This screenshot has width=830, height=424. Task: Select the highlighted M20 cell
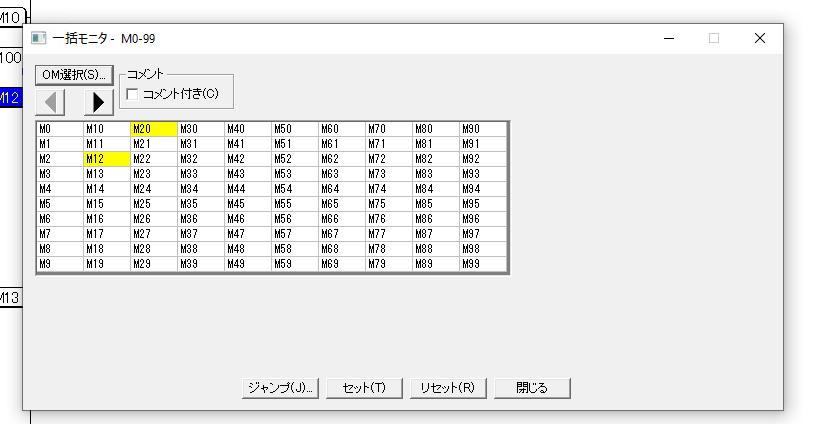(x=153, y=129)
